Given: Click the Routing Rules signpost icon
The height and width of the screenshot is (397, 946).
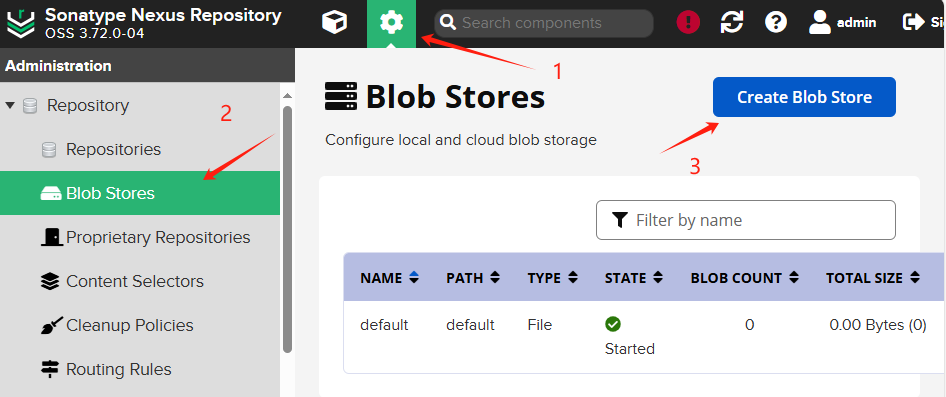Looking at the screenshot, I should click(50, 369).
